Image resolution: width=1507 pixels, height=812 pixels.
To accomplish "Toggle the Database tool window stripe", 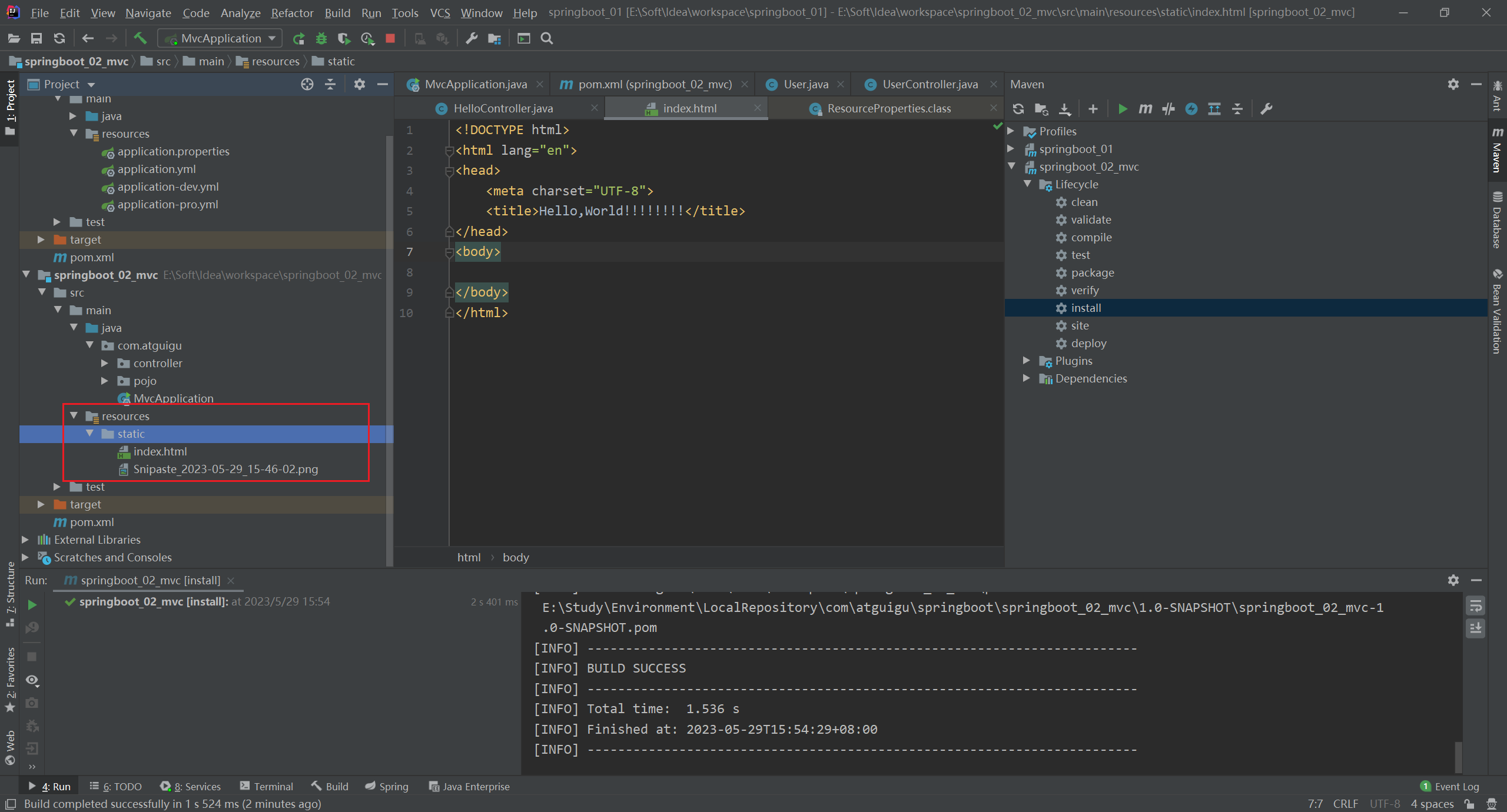I will click(1498, 220).
